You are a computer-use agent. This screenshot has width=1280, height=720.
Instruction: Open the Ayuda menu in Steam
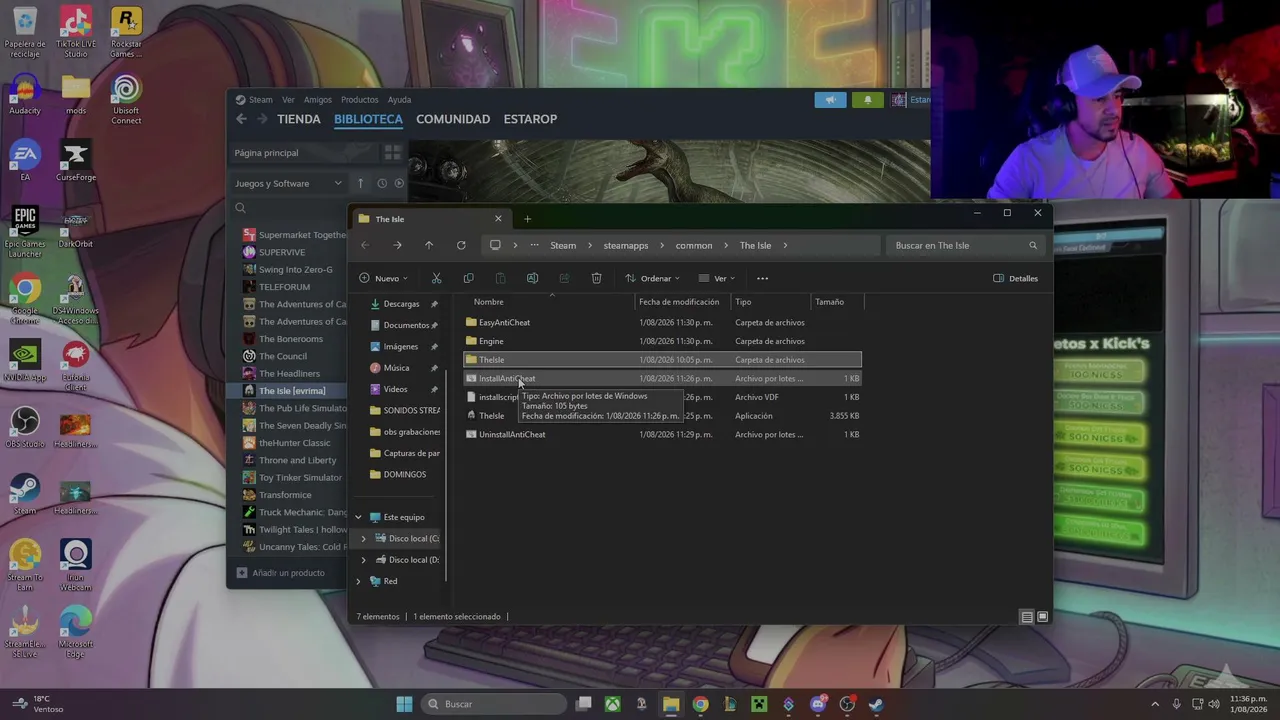click(x=399, y=100)
